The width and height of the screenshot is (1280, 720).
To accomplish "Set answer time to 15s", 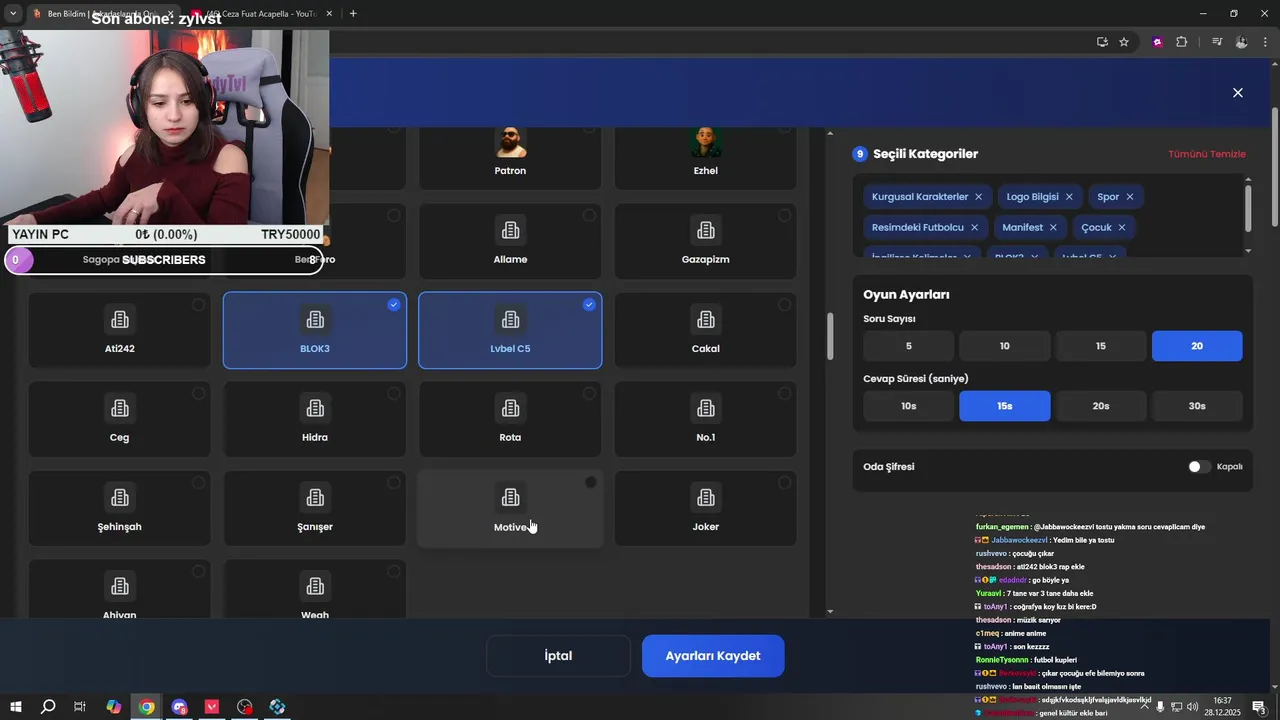I will [1005, 406].
